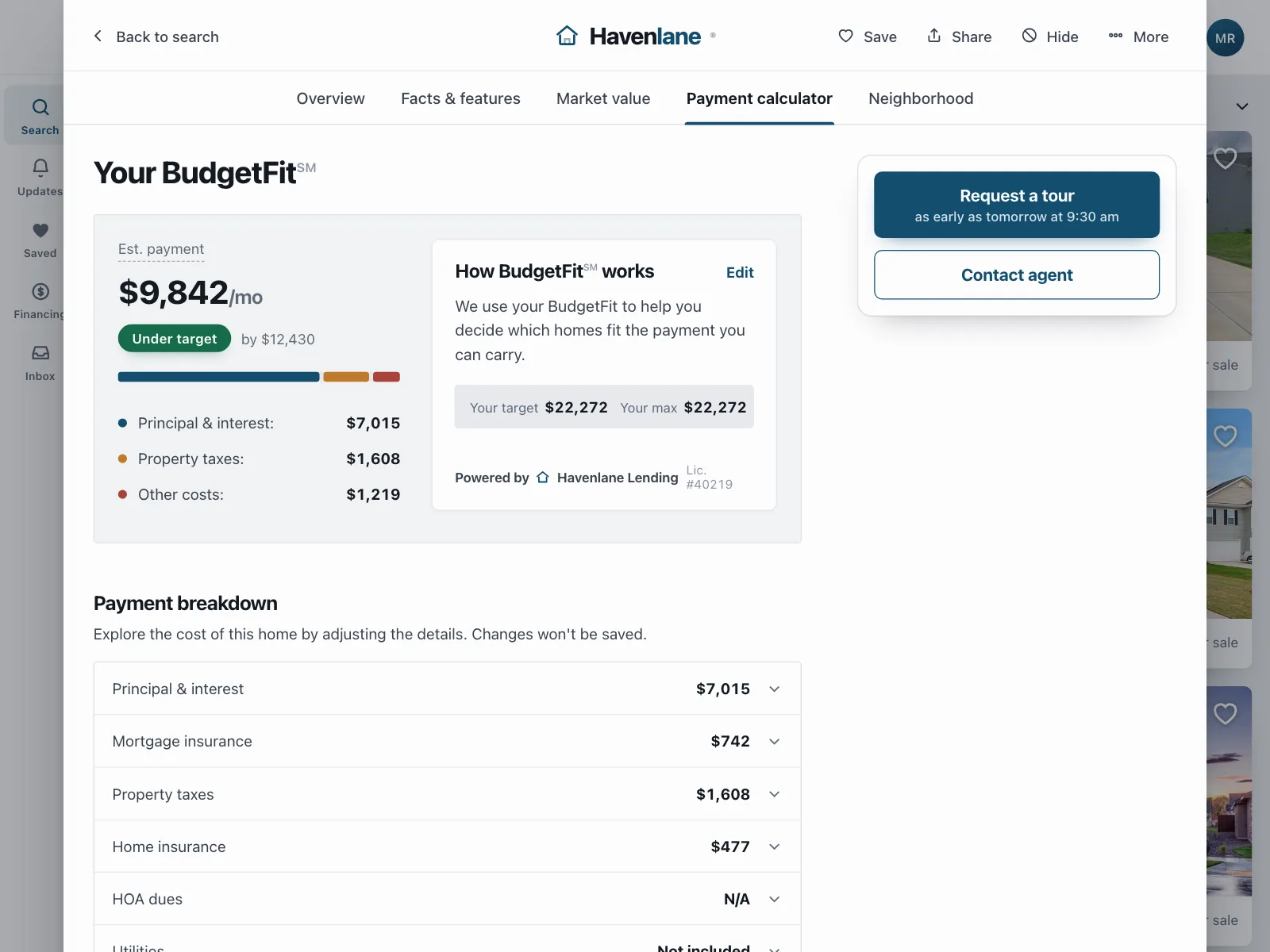Favorite the first listing card heart
The image size is (1270, 952).
click(1225, 159)
